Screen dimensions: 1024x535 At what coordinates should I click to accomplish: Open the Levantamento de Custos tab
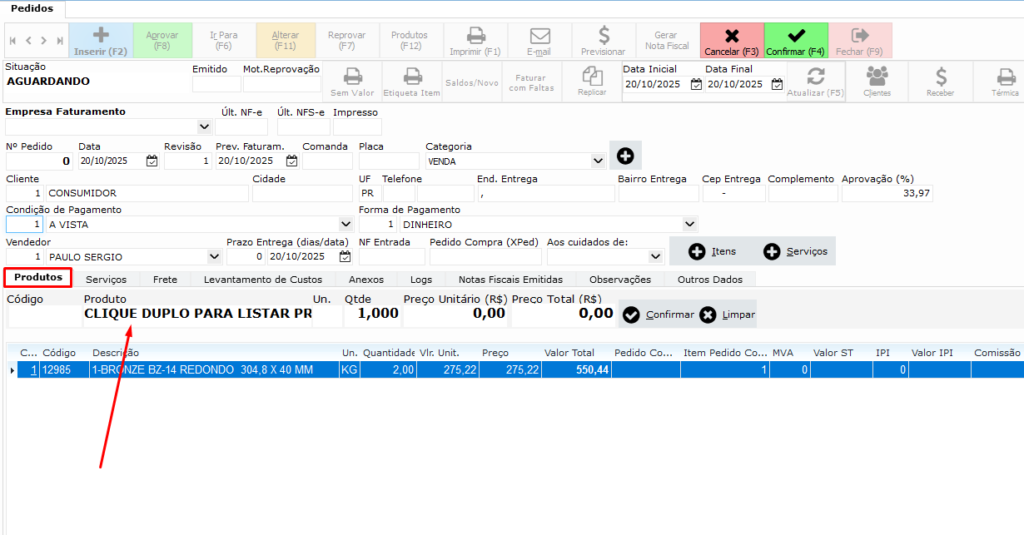(263, 279)
